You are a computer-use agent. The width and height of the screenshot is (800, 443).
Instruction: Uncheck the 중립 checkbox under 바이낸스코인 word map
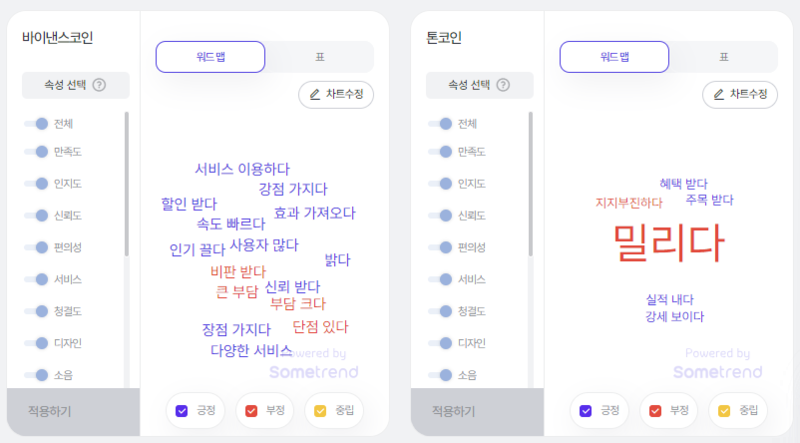[320, 411]
